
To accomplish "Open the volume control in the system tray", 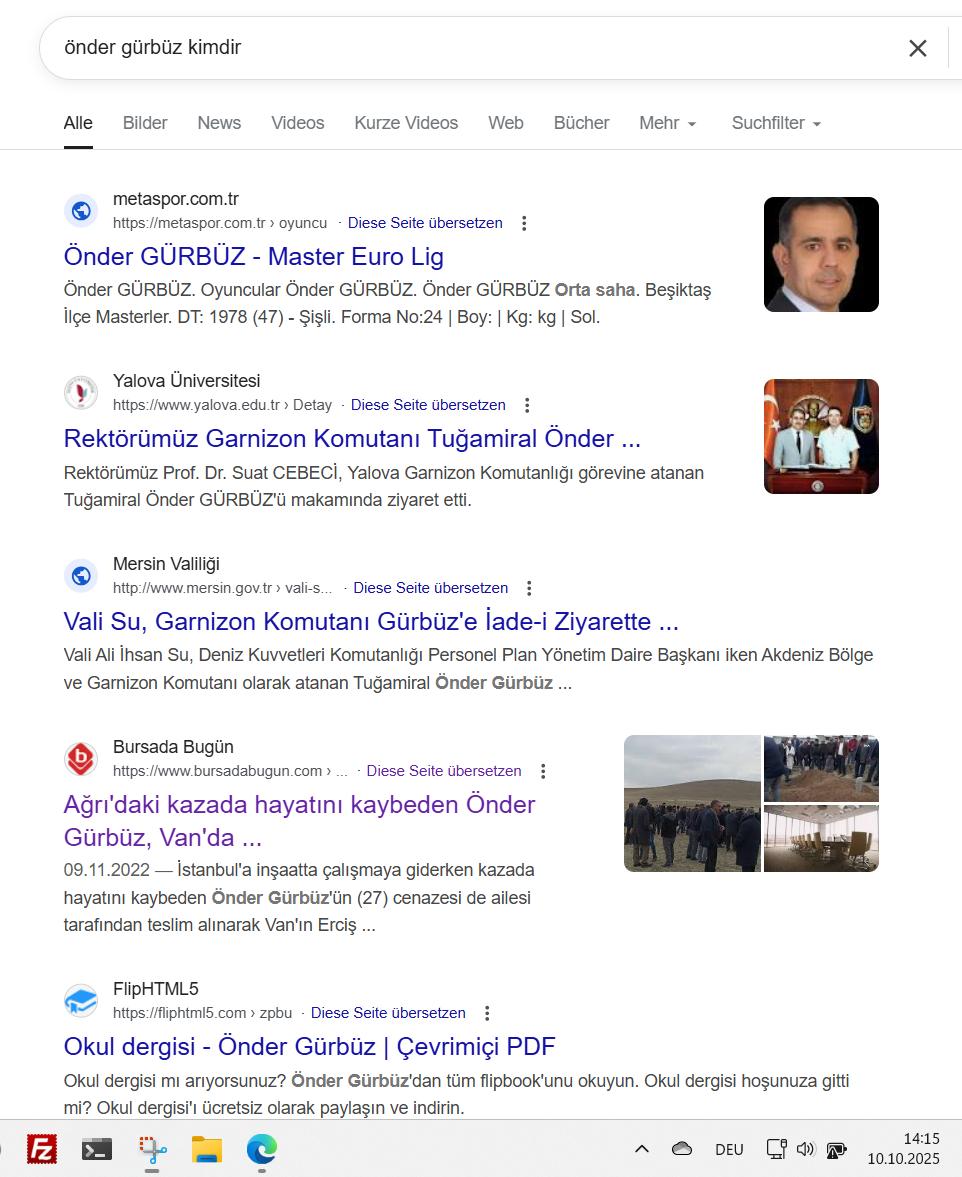I will click(806, 1149).
